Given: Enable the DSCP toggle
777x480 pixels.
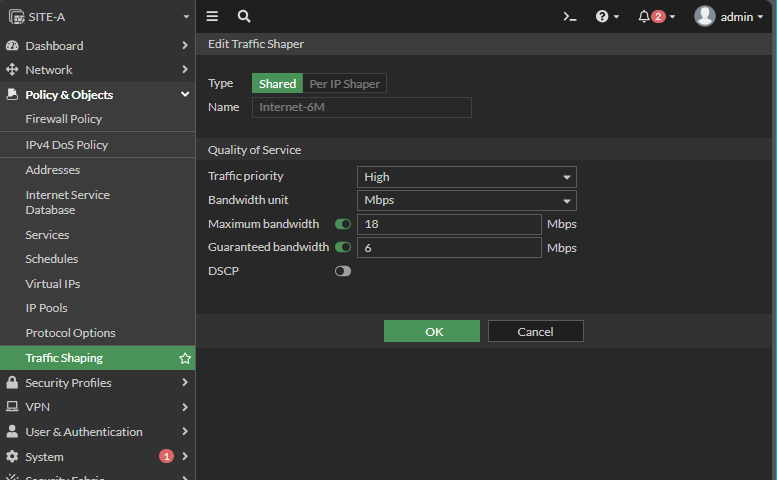Looking at the screenshot, I should (x=343, y=271).
